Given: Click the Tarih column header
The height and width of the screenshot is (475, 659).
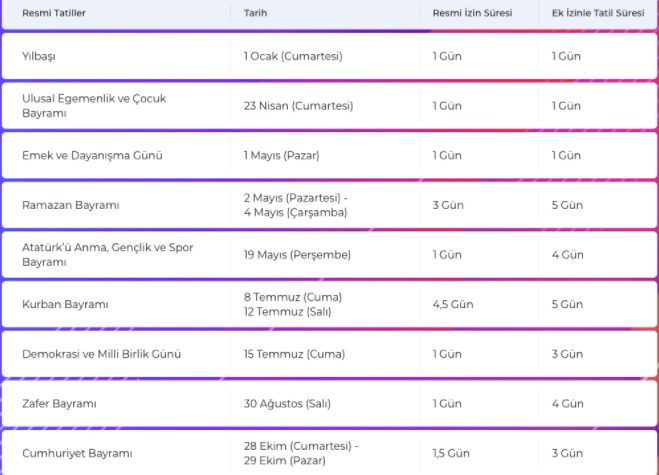Looking at the screenshot, I should pos(255,13).
